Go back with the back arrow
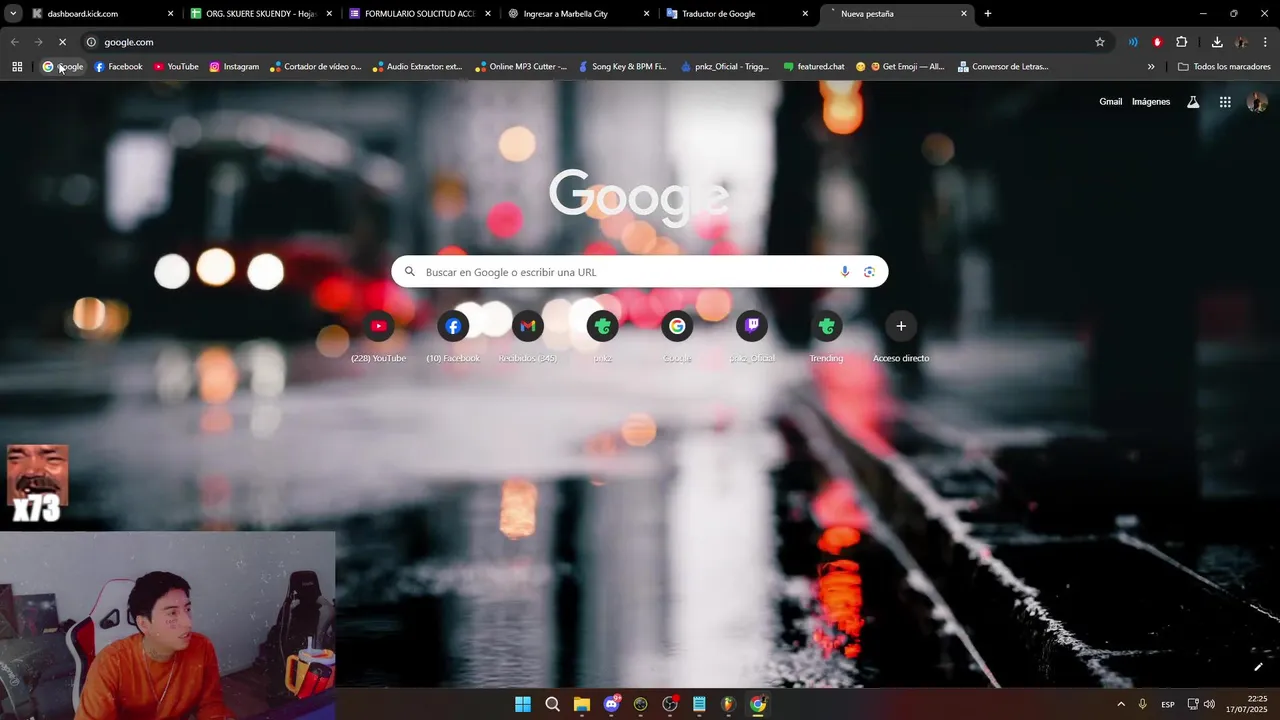Screen dimensions: 1280x720 pyautogui.click(x=14, y=42)
